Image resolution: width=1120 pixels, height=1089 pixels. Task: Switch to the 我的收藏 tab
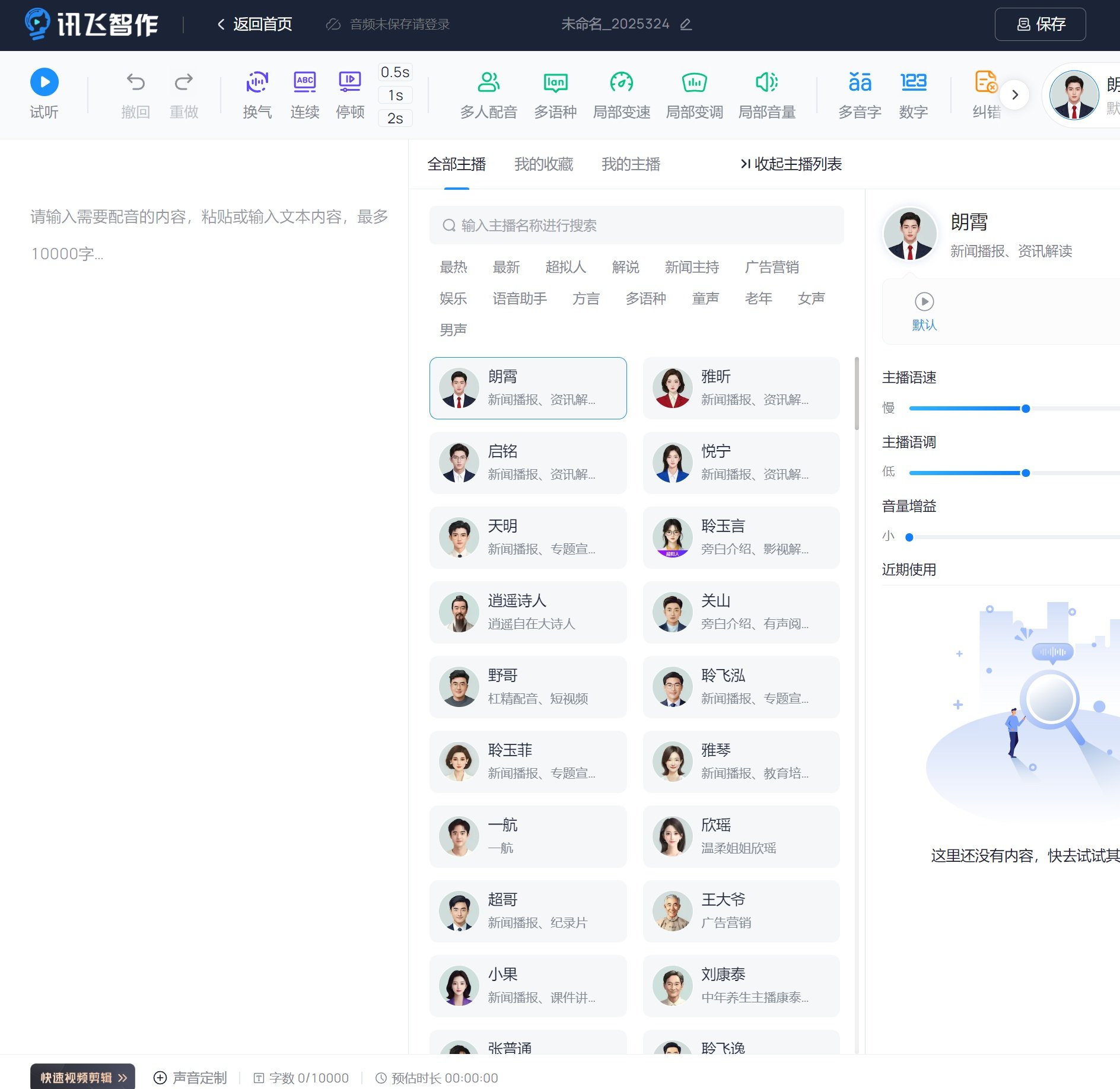543,164
